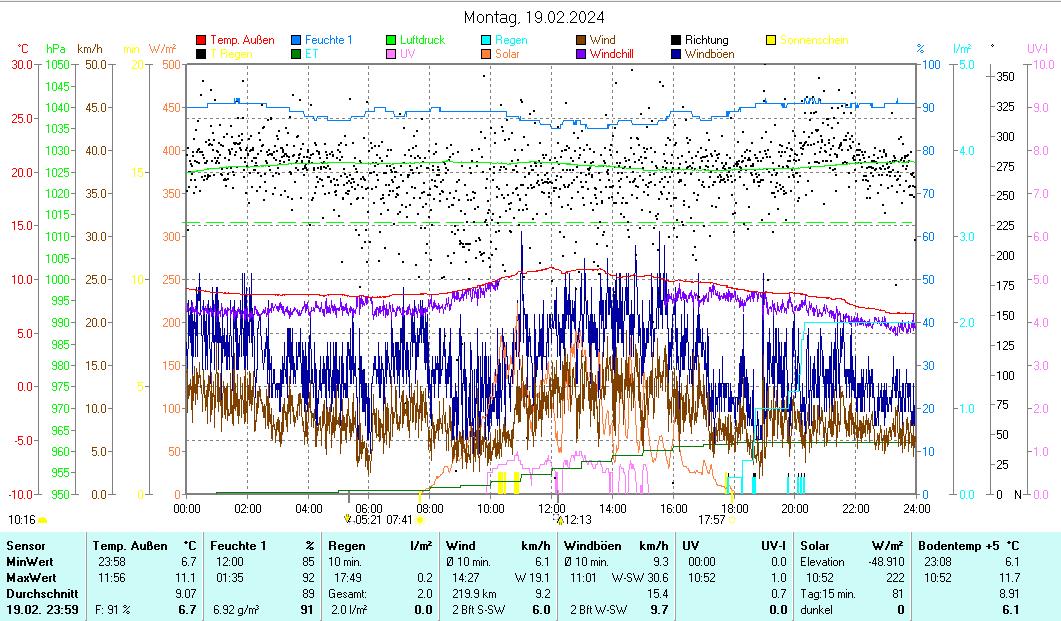The image size is (1061, 621).
Task: Click the pink UV legend square
Action: coord(391,54)
